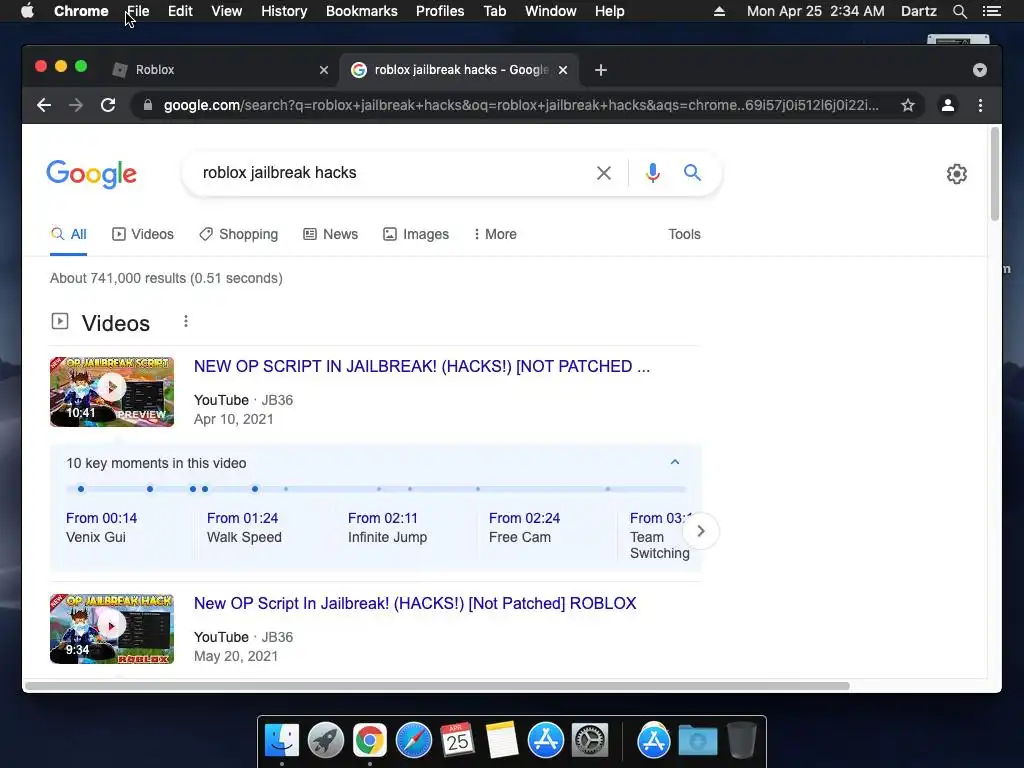Open the Trash in the Dock
The height and width of the screenshot is (768, 1024).
pos(741,741)
